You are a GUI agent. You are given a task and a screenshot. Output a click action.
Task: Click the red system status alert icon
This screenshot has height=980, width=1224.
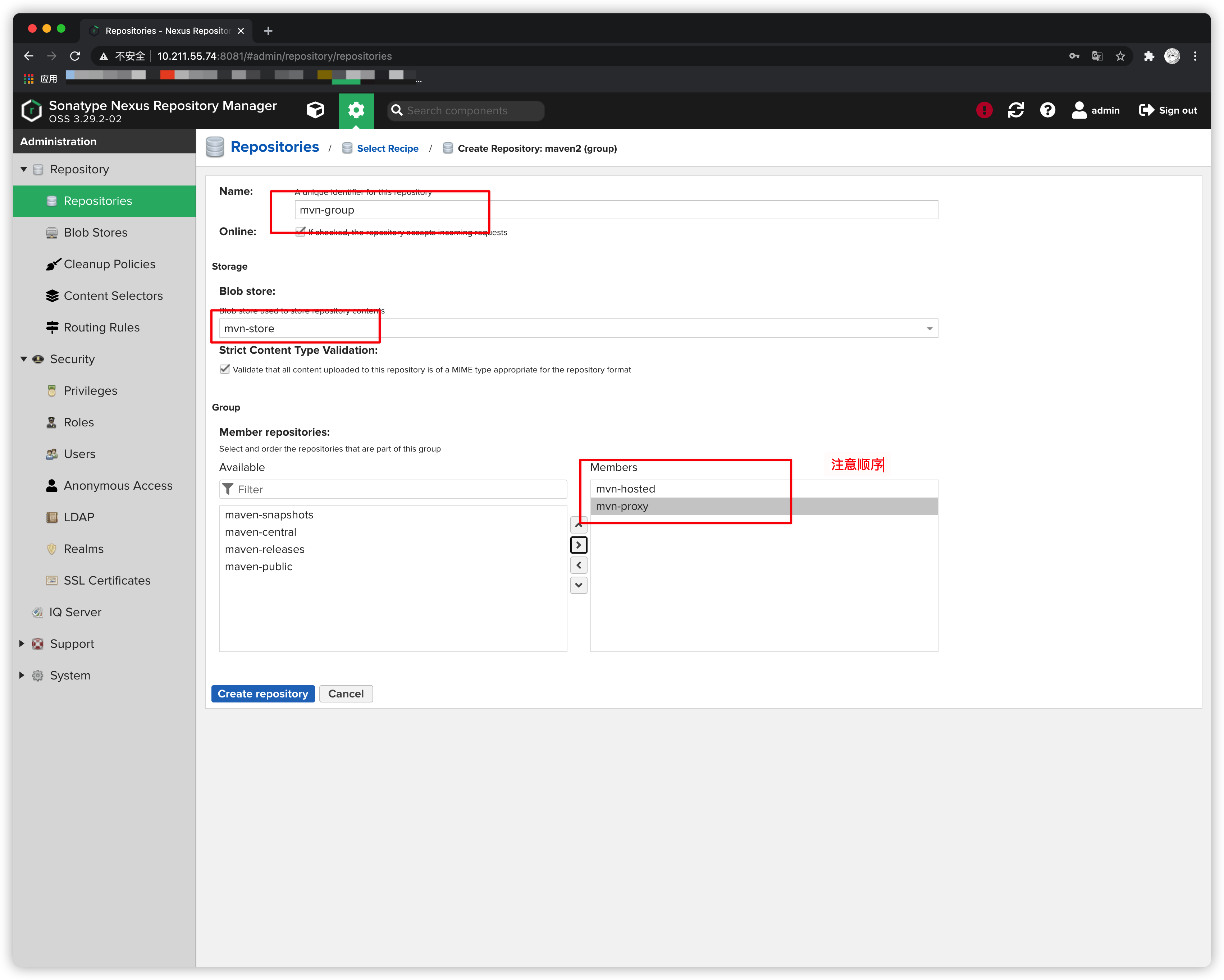984,110
